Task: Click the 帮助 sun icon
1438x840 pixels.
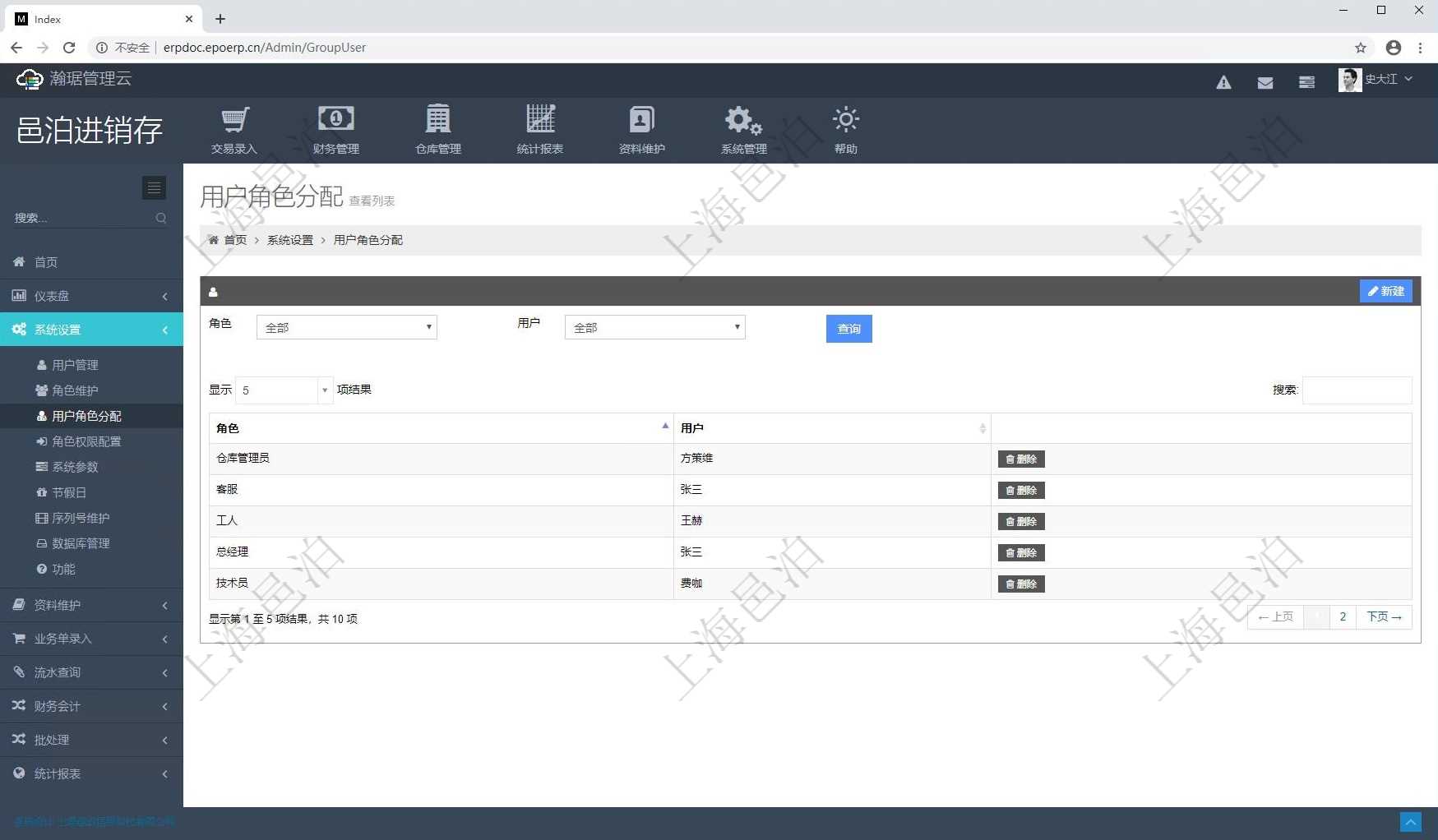Action: tap(845, 121)
